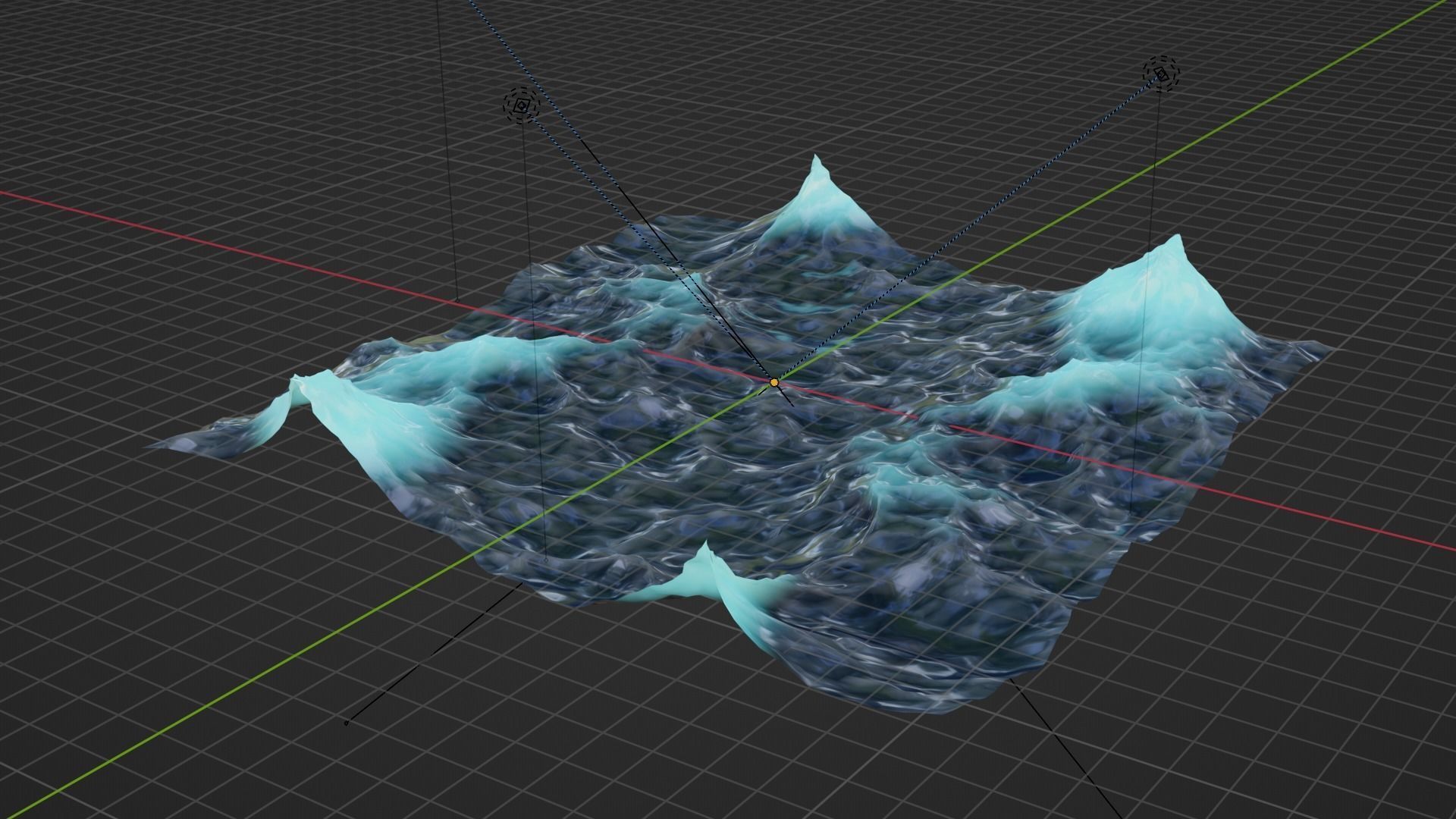The width and height of the screenshot is (1456, 819).
Task: Select the left lamp object gizmo
Action: click(521, 105)
